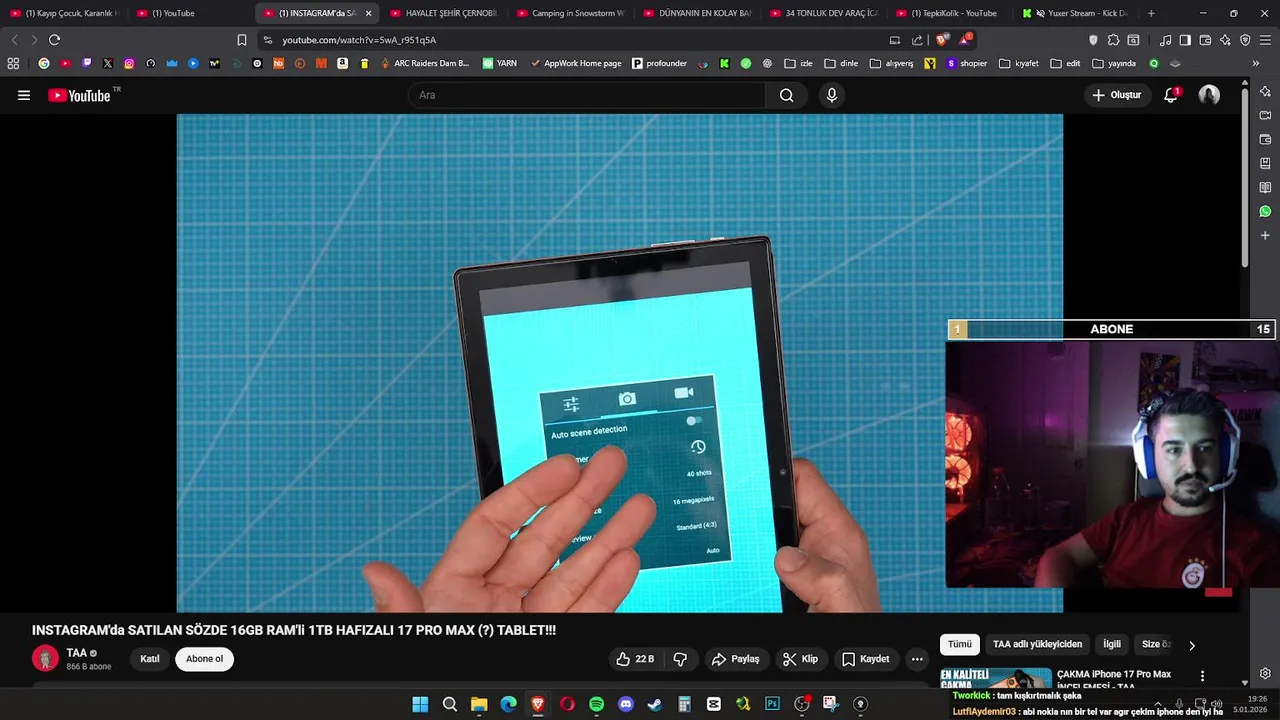Show hidden system tray icons chevron
Screen dimensions: 1280x720
pos(1158,704)
